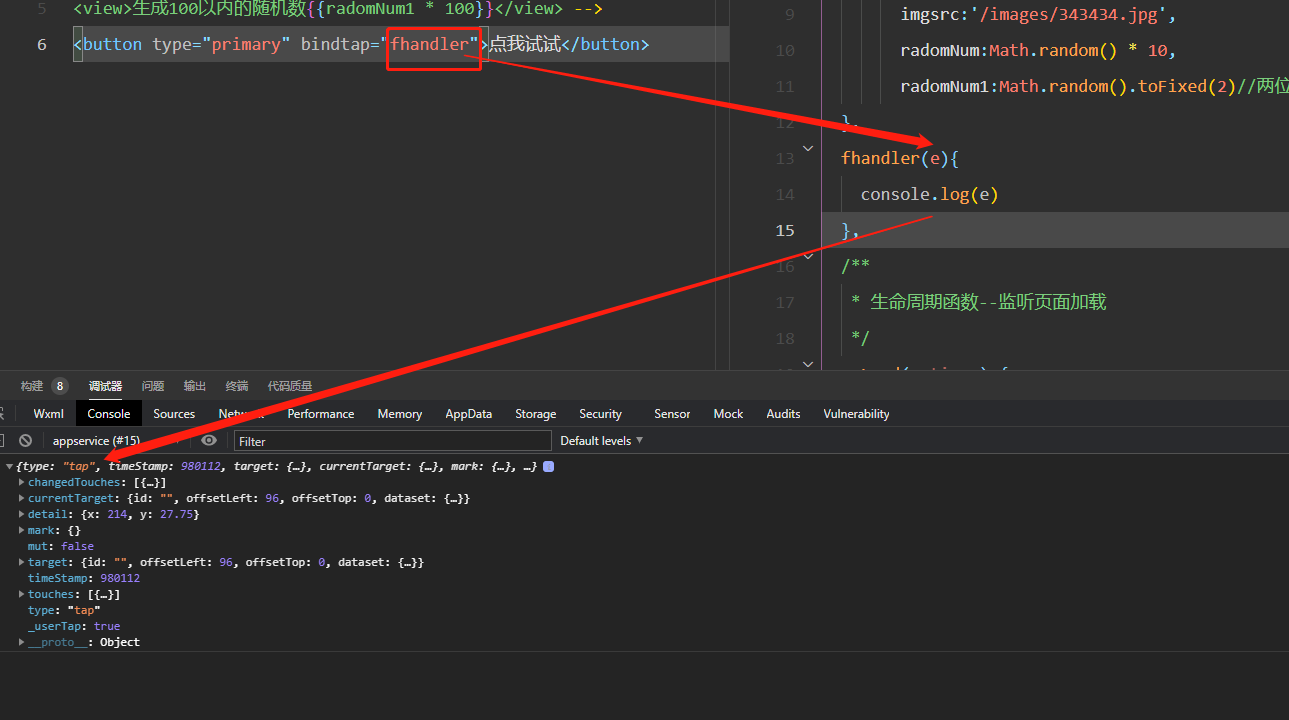The width and height of the screenshot is (1289, 720).
Task: Click the 生命周期函数--监听页面加载 comment
Action: click(x=988, y=302)
